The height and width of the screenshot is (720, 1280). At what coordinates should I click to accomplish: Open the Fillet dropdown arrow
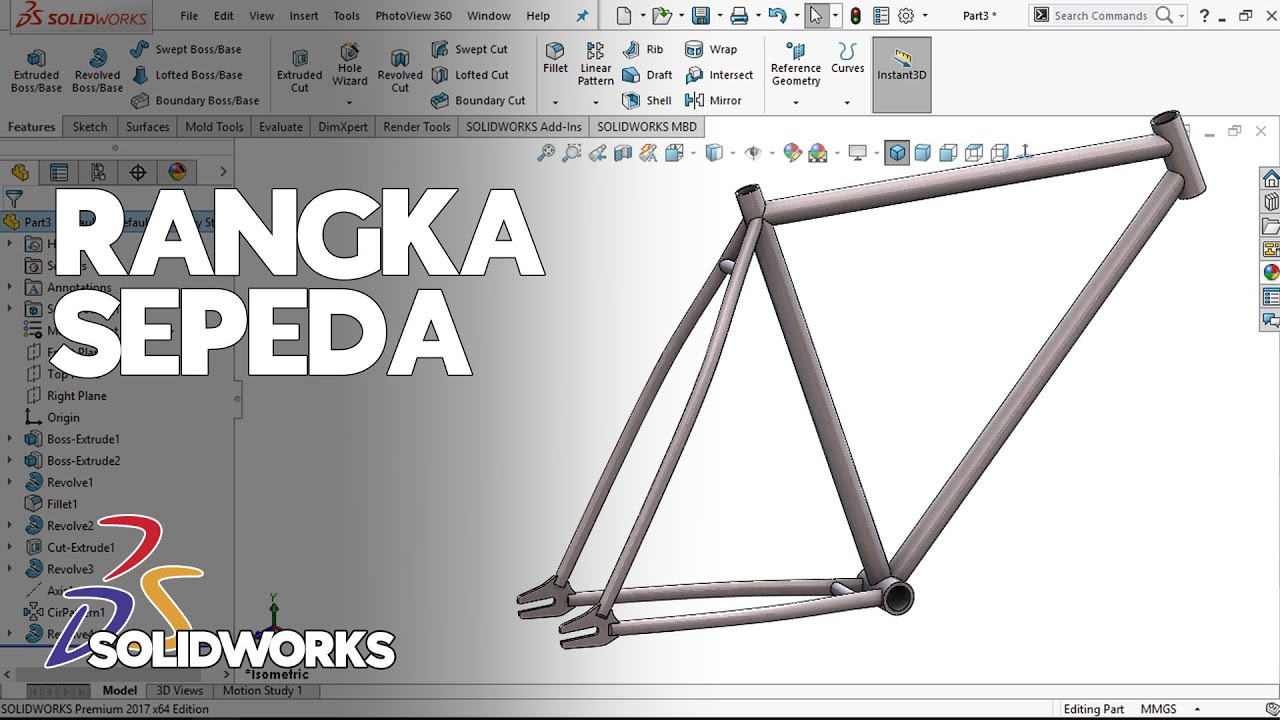(555, 102)
